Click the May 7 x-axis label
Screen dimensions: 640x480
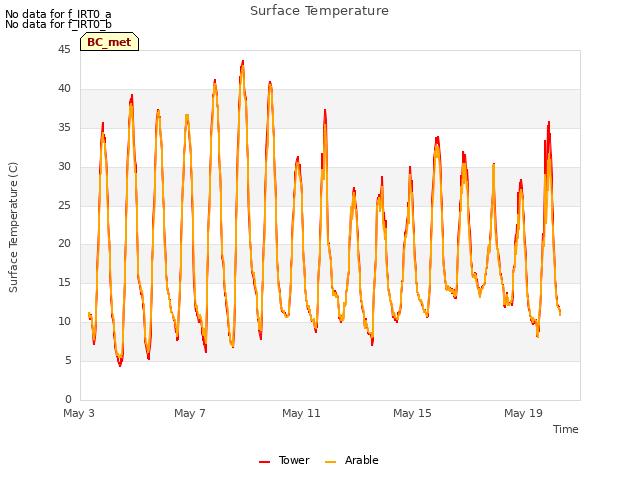click(x=190, y=413)
